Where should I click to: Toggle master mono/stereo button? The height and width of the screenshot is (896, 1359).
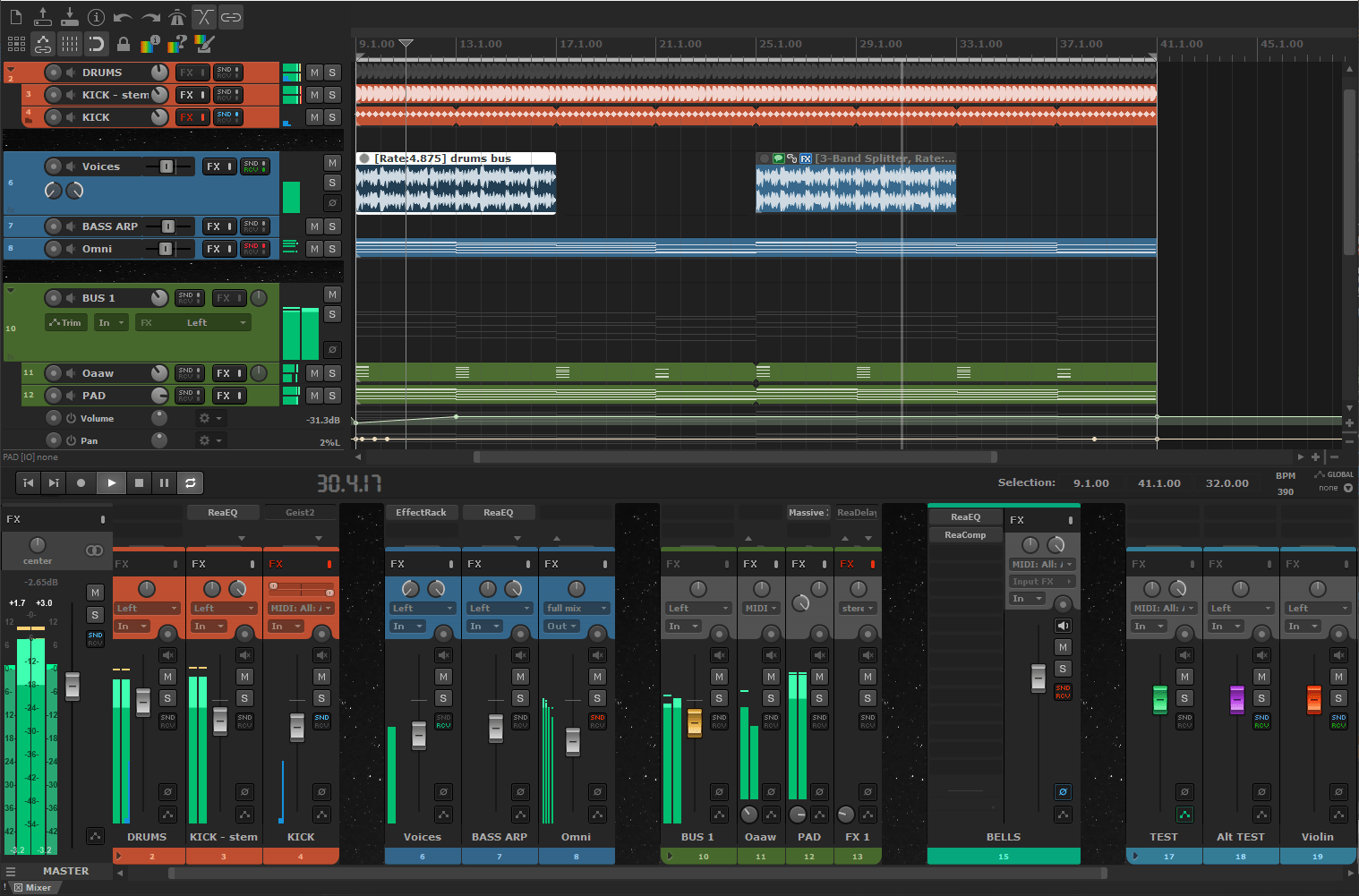[x=94, y=550]
